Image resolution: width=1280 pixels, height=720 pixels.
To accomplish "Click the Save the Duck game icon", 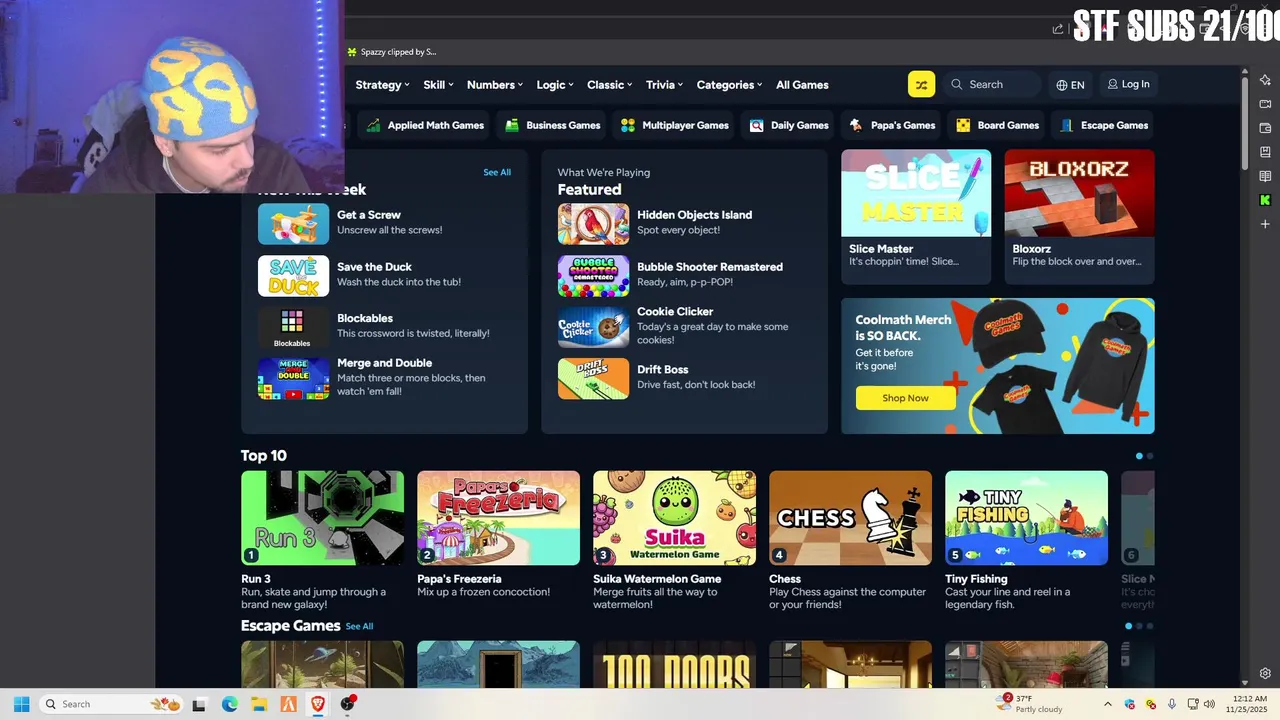I will point(293,276).
